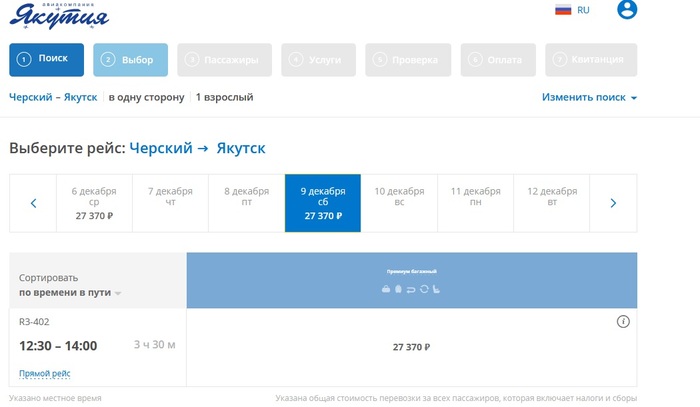Choose the highlighted 9 декабря date

[323, 204]
